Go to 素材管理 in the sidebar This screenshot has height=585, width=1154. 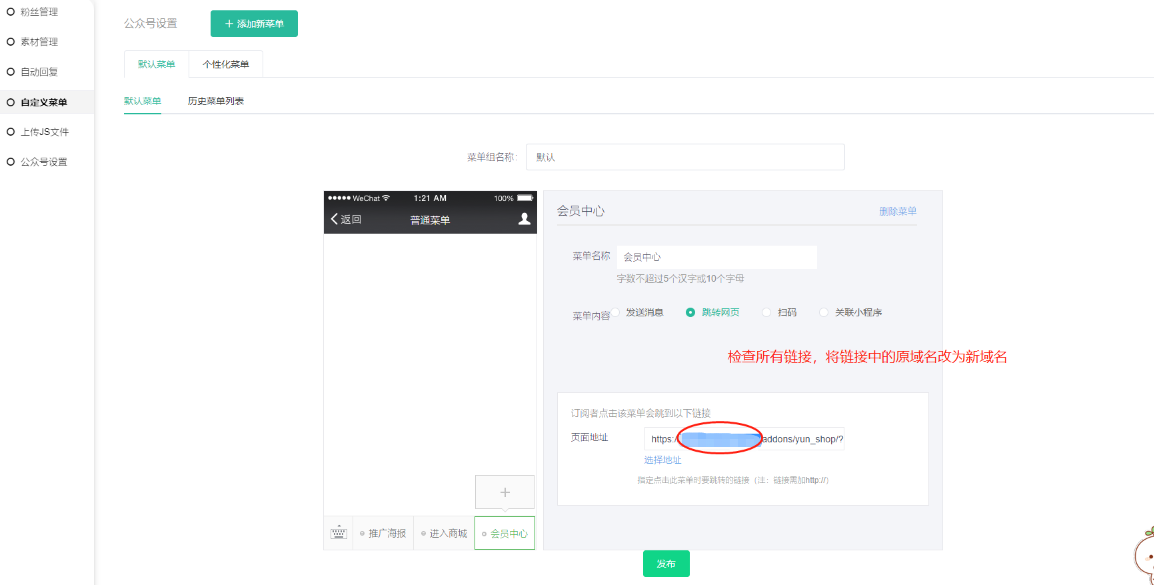pyautogui.click(x=38, y=42)
